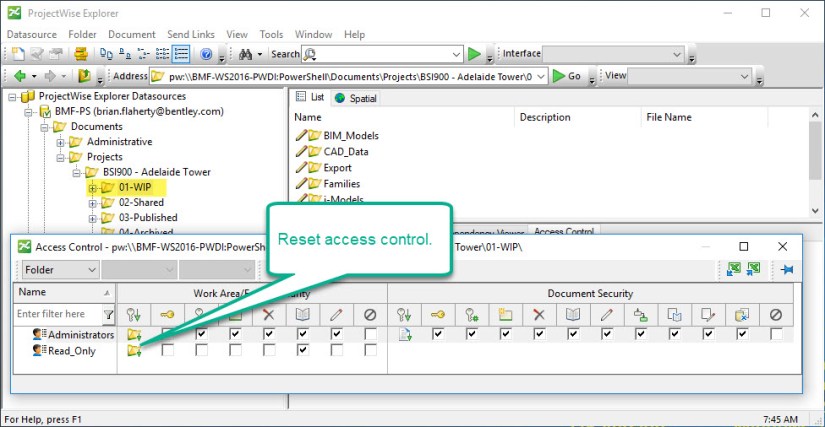Click the folder up-one-level icon
825x427 pixels.
pyautogui.click(x=84, y=76)
